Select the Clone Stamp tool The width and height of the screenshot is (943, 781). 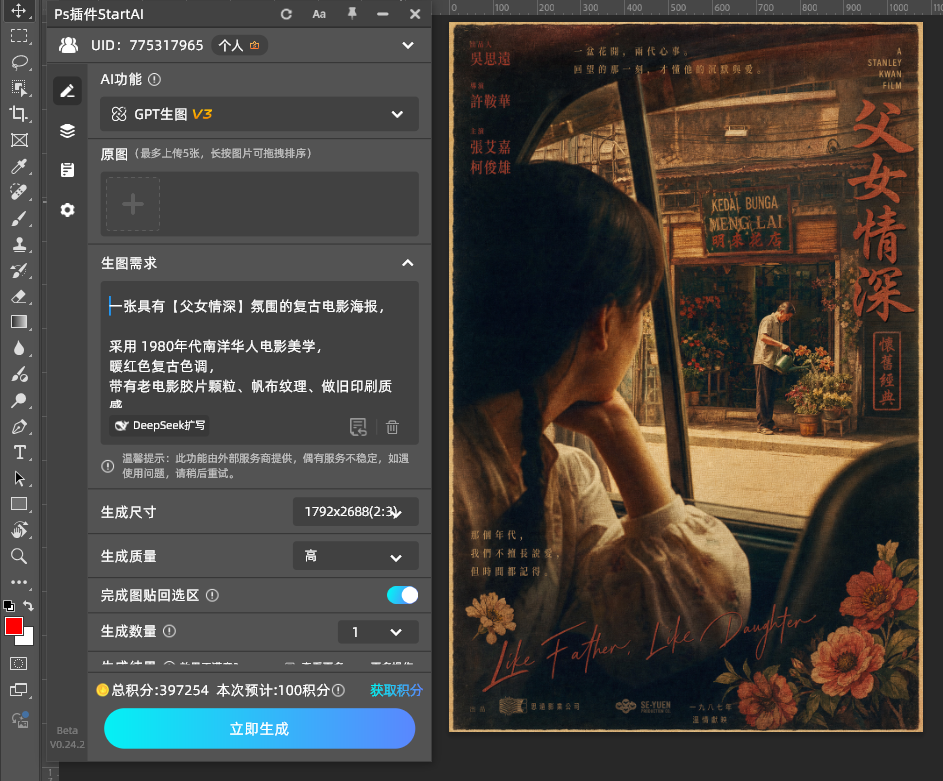19,244
